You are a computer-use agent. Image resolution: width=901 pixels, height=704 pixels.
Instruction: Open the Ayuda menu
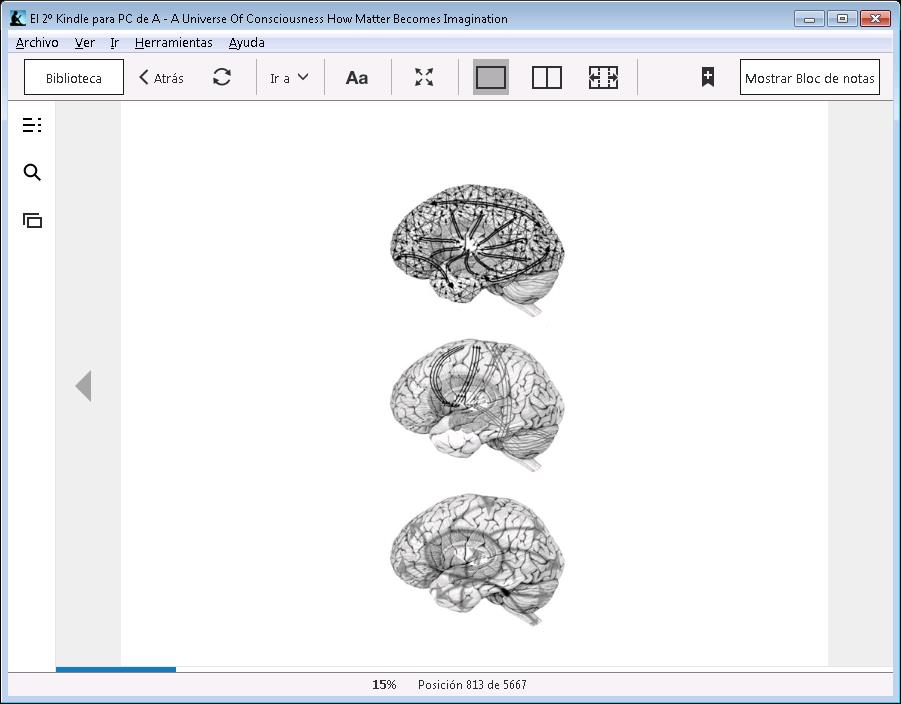(246, 42)
